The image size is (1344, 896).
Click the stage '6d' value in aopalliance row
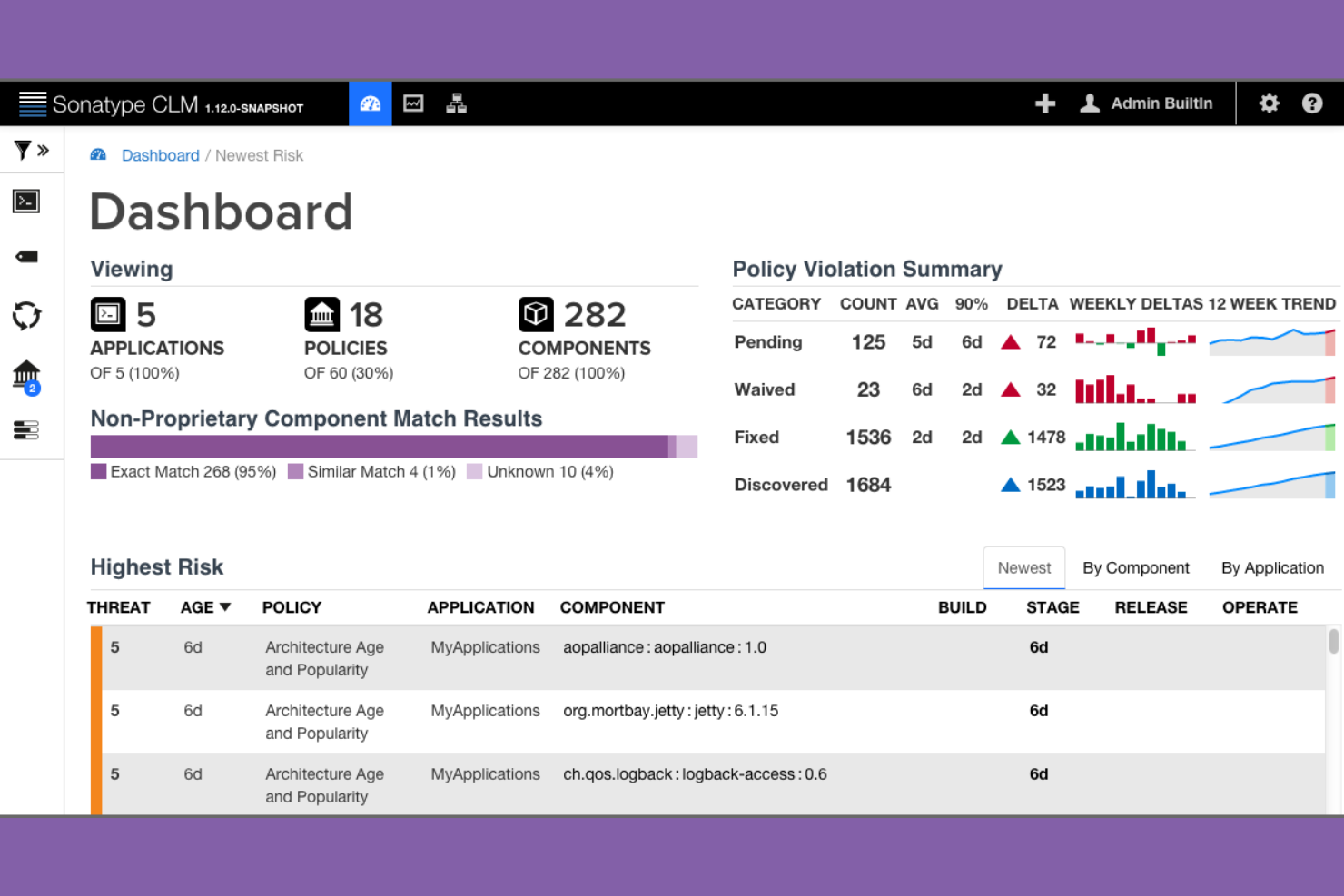[1039, 647]
